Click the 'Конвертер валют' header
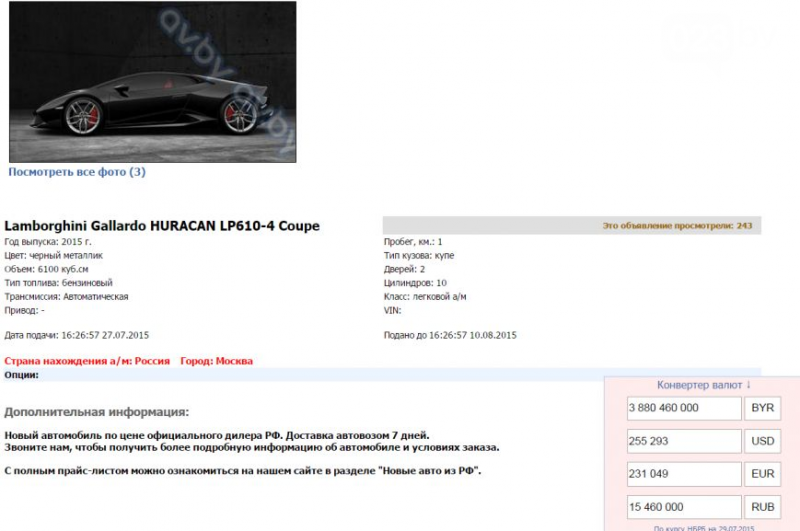The width and height of the screenshot is (800, 531). point(699,385)
